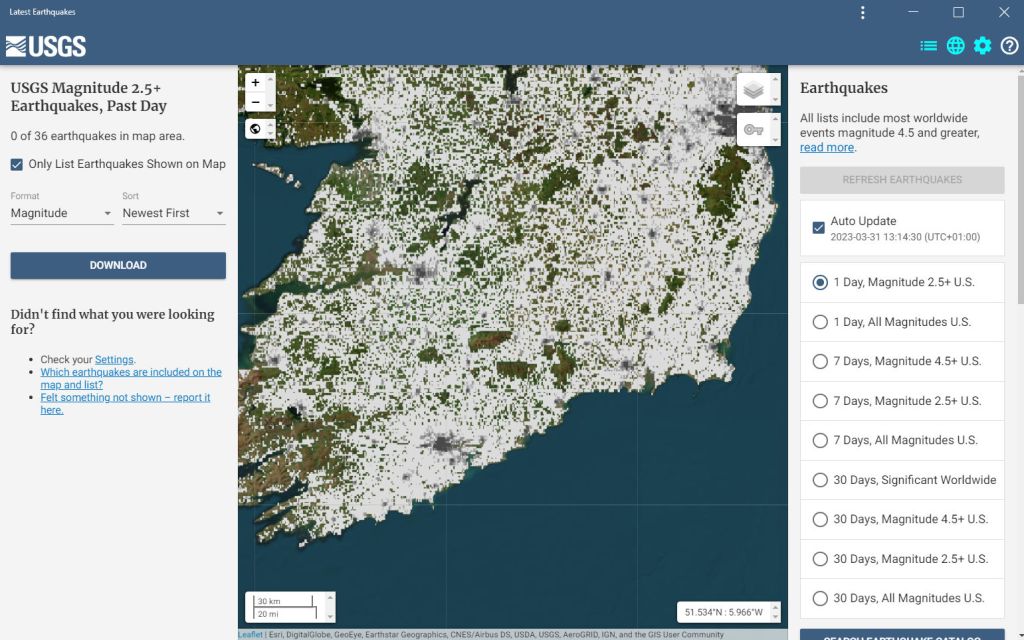Screen dimensions: 1024x640
Task: Open the map layers control
Action: point(753,89)
